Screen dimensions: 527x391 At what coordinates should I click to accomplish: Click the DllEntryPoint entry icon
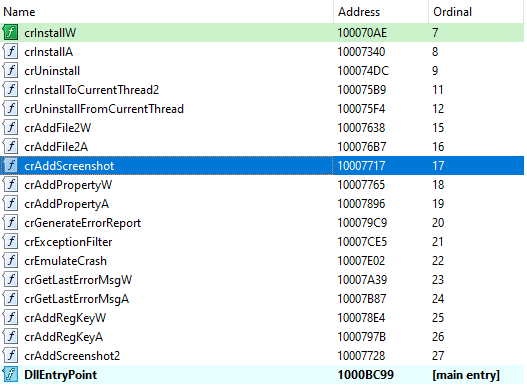10,375
